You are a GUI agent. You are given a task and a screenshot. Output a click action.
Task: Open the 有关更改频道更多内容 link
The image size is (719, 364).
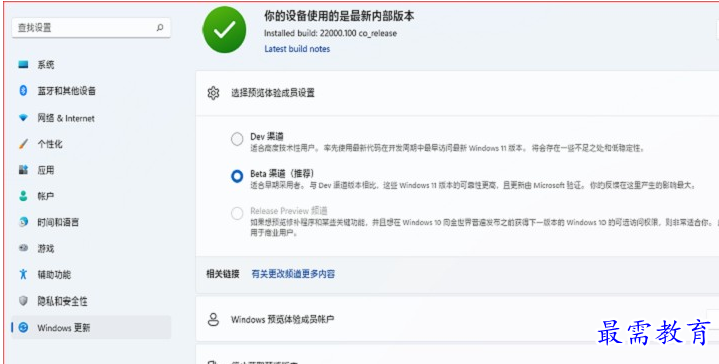293,274
